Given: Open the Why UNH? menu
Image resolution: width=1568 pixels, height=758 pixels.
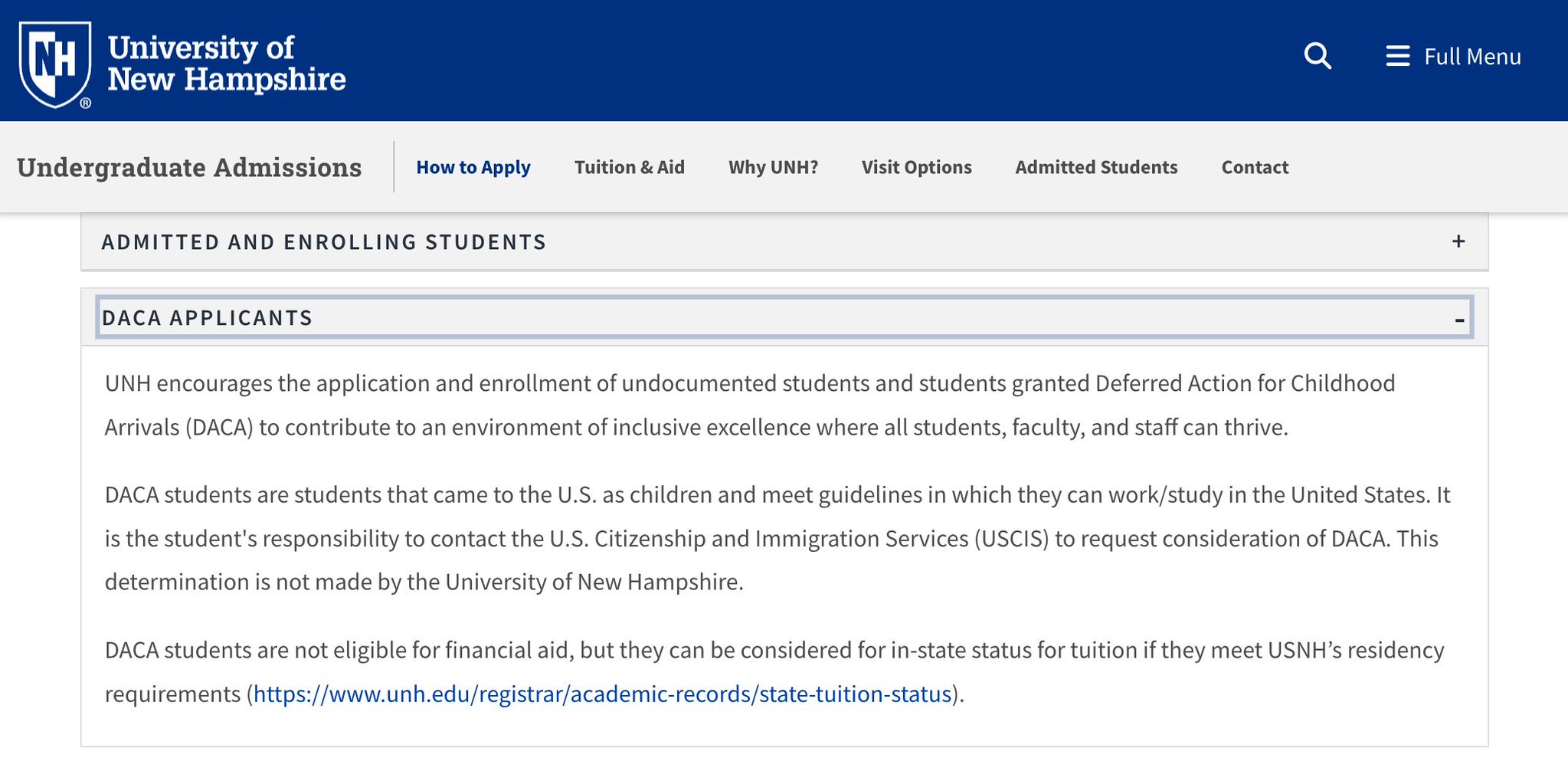Looking at the screenshot, I should (773, 167).
